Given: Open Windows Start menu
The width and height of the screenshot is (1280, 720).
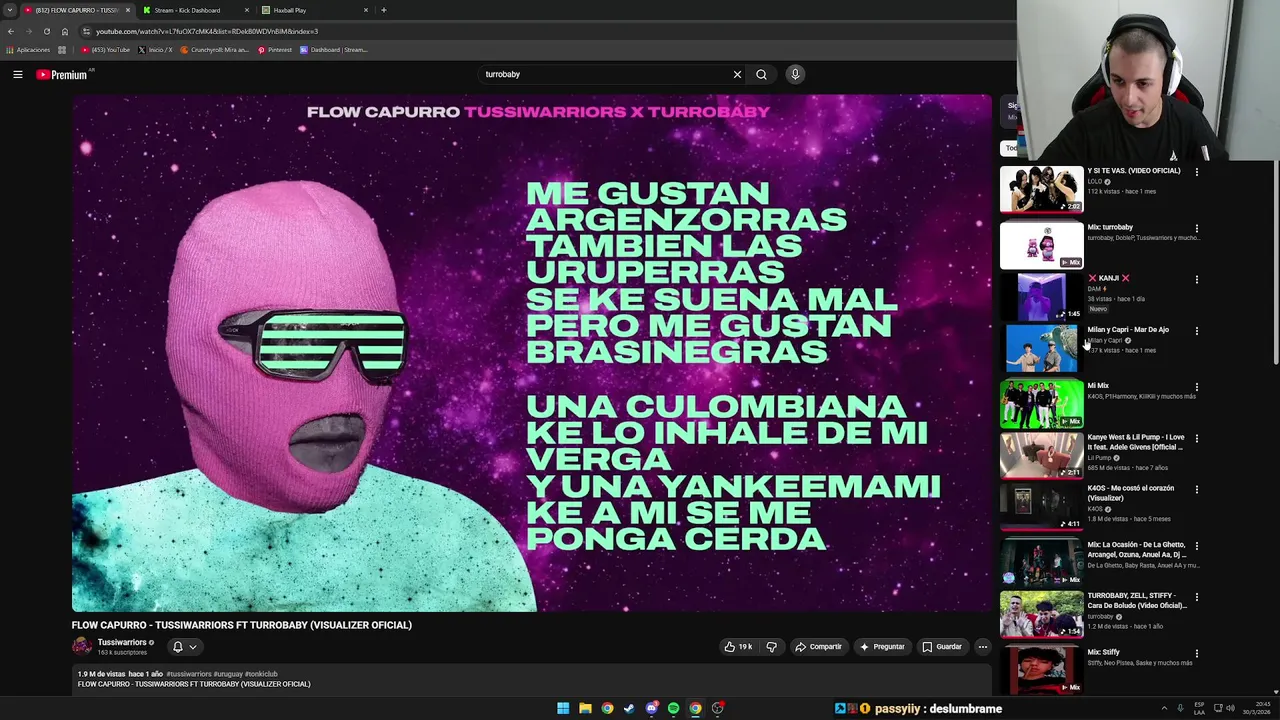Looking at the screenshot, I should coord(563,708).
